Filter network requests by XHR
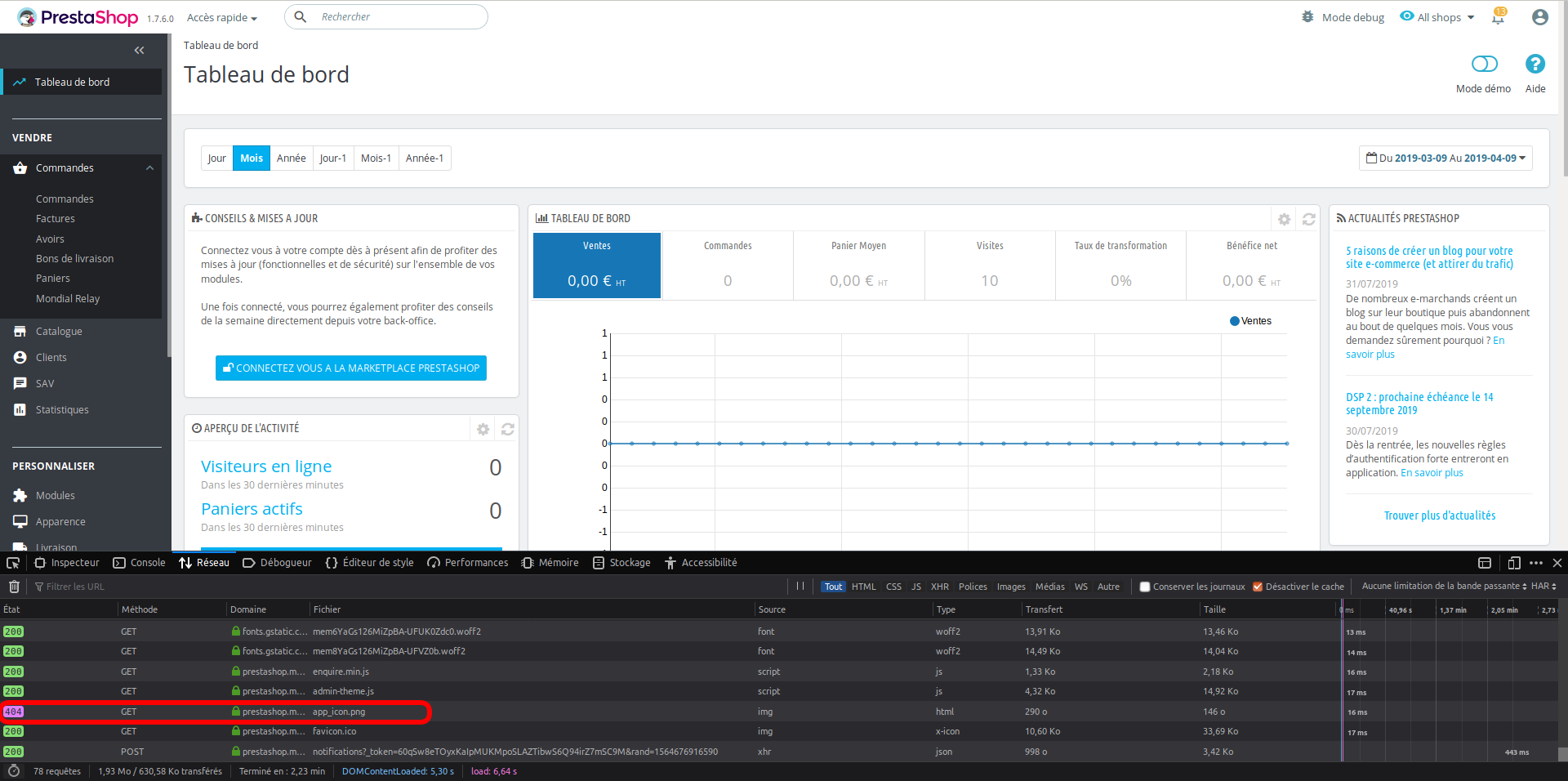The width and height of the screenshot is (1568, 781). [939, 587]
